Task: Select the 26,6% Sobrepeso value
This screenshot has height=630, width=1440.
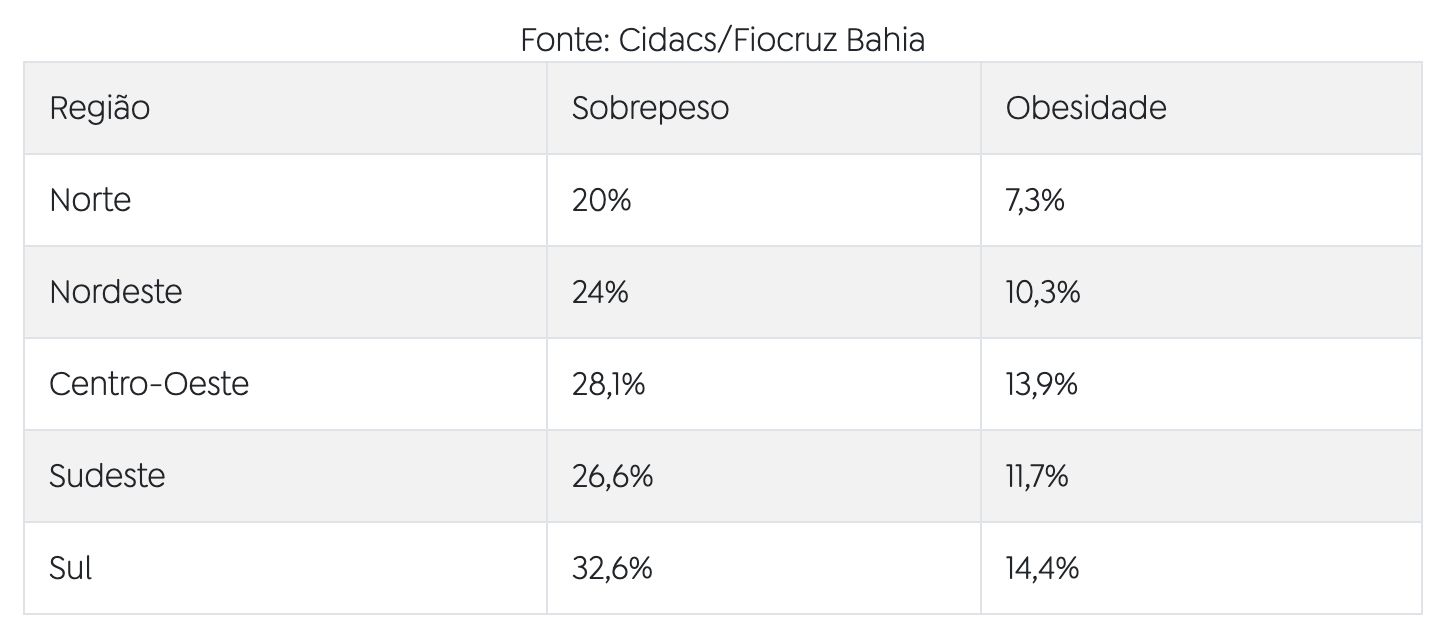Action: click(x=612, y=476)
